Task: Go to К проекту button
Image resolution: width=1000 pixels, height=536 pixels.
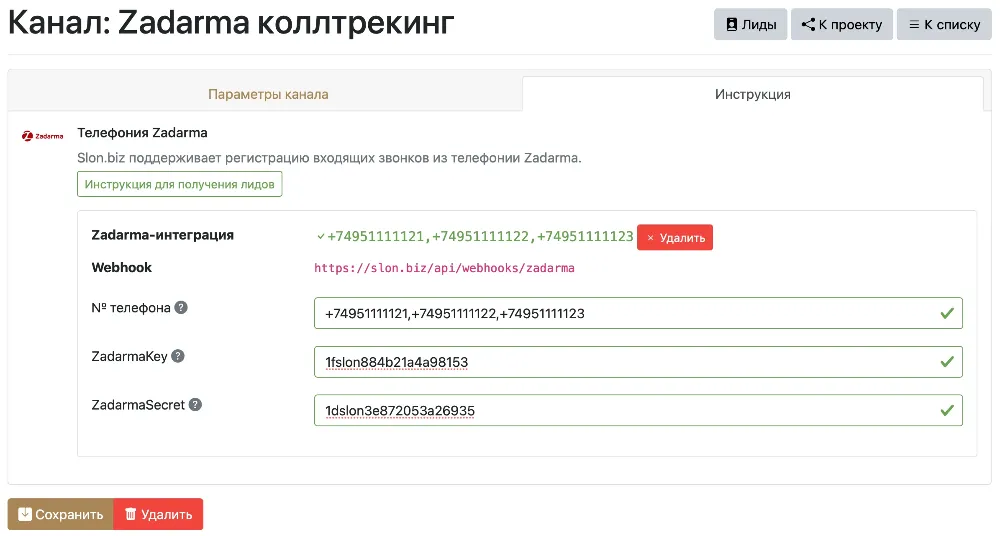Action: tap(842, 24)
